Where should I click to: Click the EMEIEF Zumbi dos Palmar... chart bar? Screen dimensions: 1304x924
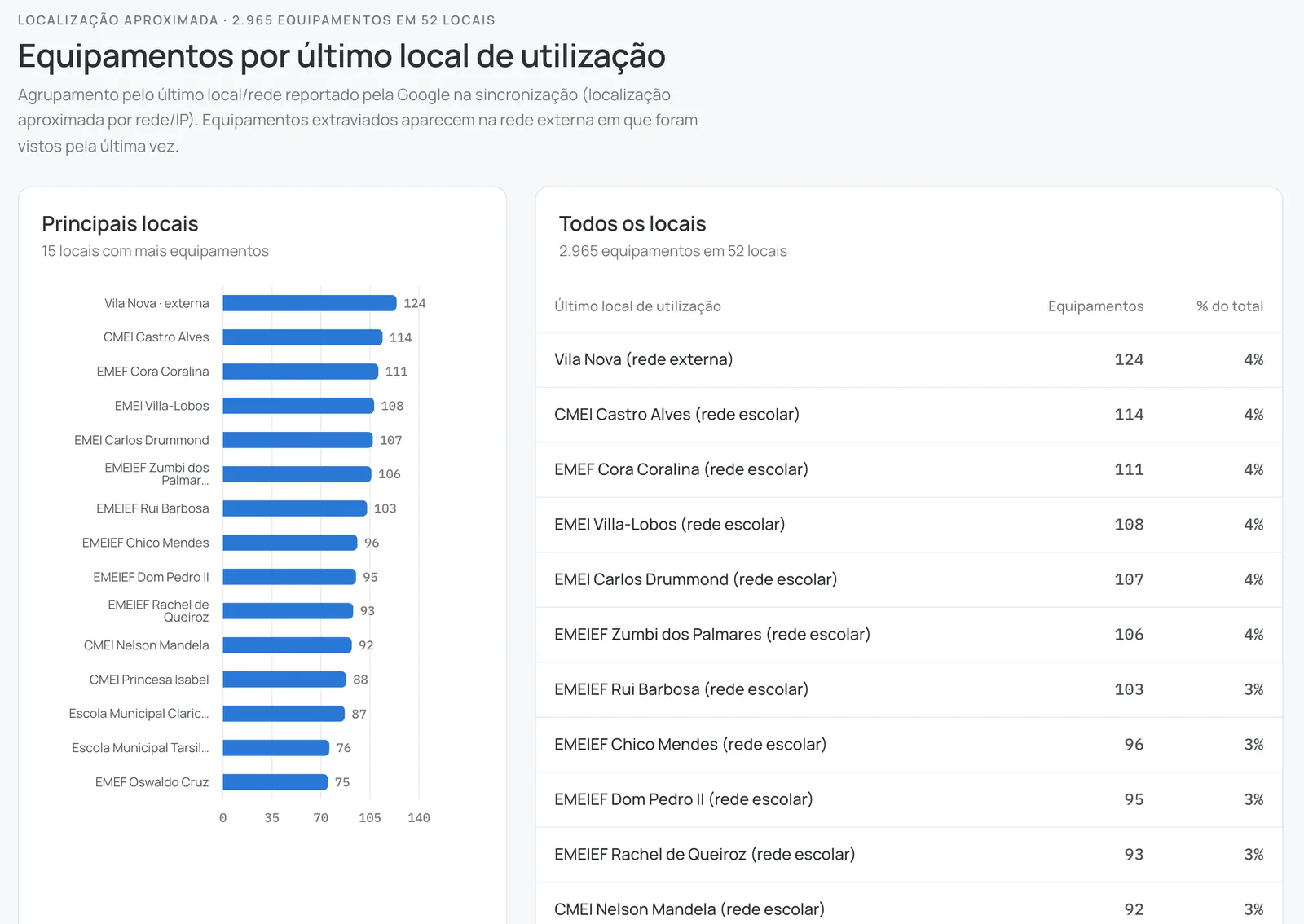(297, 474)
